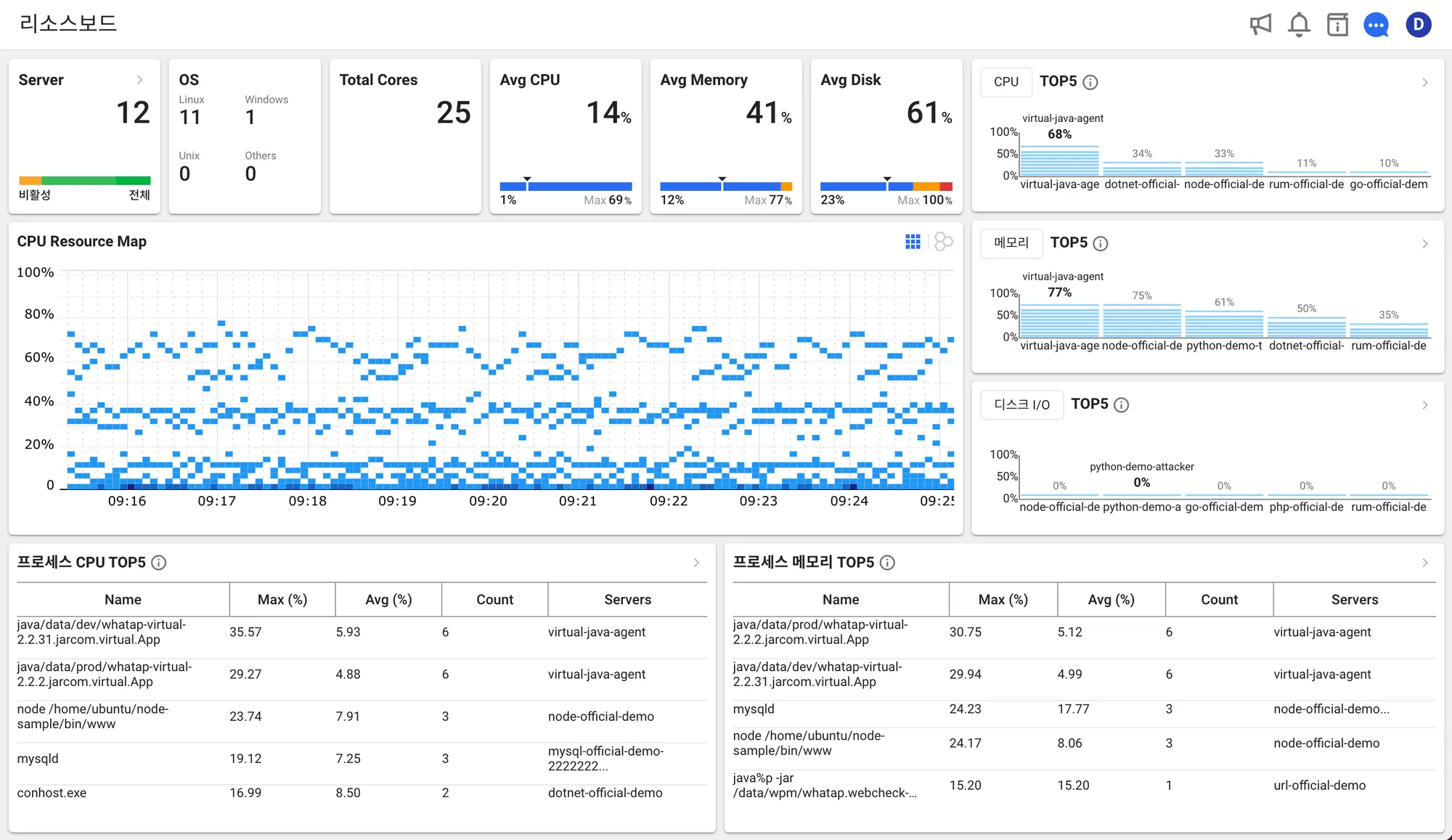Open the notification bell

pyautogui.click(x=1299, y=25)
